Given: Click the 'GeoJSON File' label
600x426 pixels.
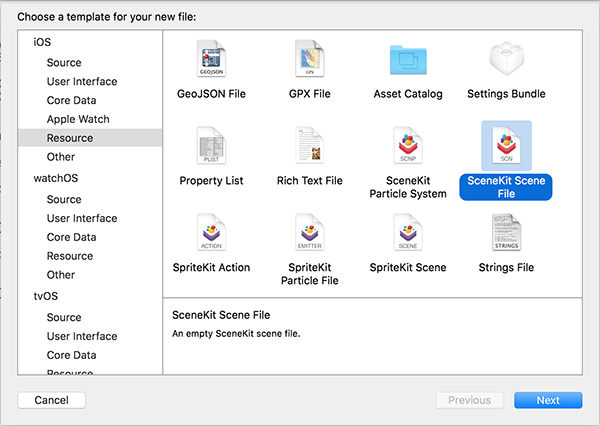Looking at the screenshot, I should (211, 94).
